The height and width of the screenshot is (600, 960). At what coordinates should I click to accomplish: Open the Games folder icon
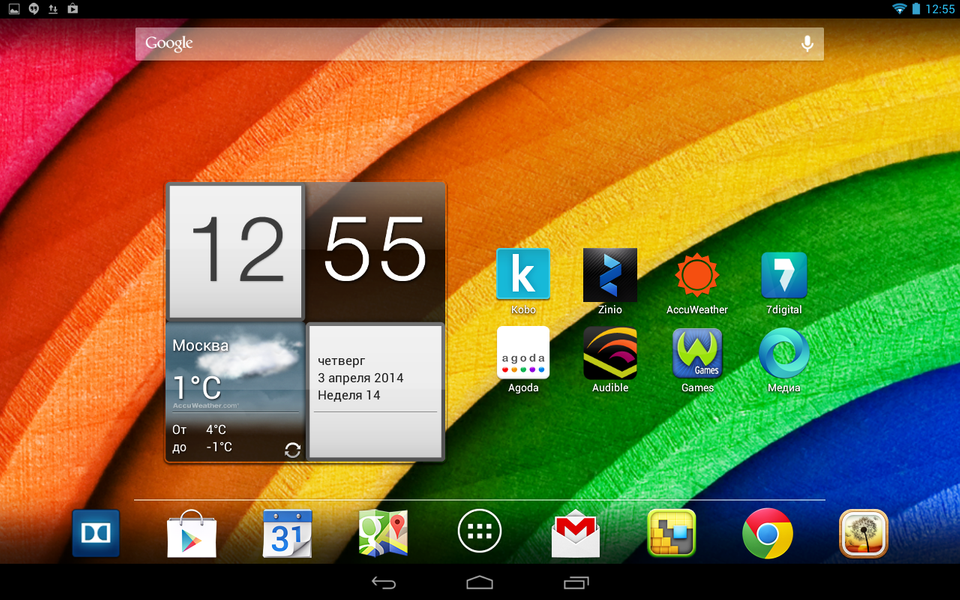click(697, 353)
